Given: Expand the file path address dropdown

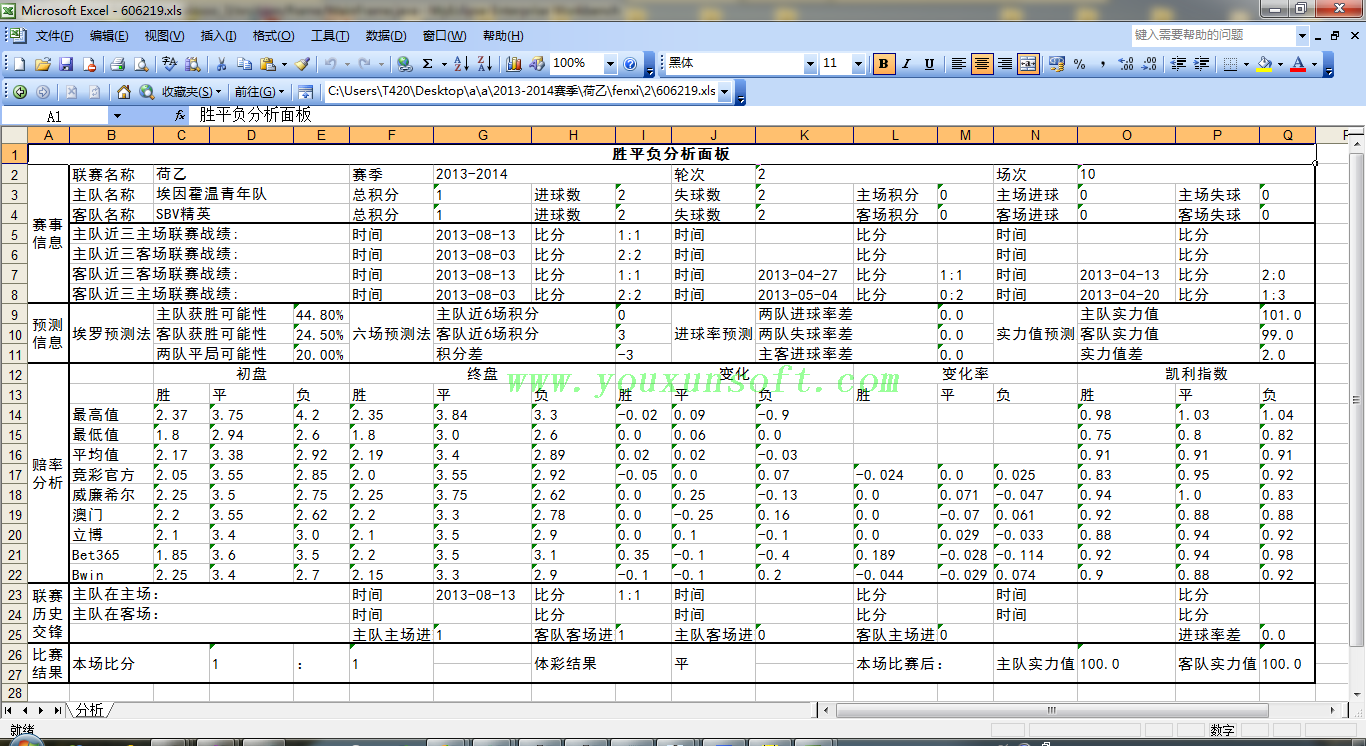Looking at the screenshot, I should coord(725,91).
